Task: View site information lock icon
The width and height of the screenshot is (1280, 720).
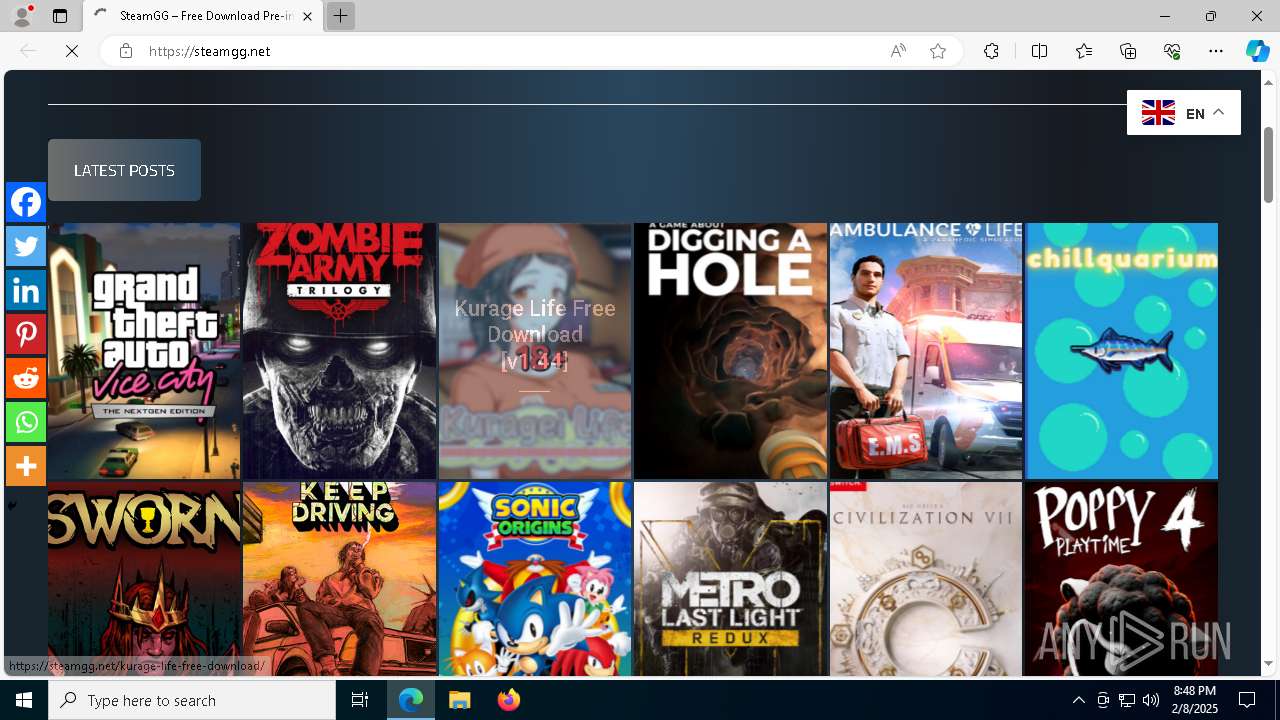Action: click(x=125, y=51)
